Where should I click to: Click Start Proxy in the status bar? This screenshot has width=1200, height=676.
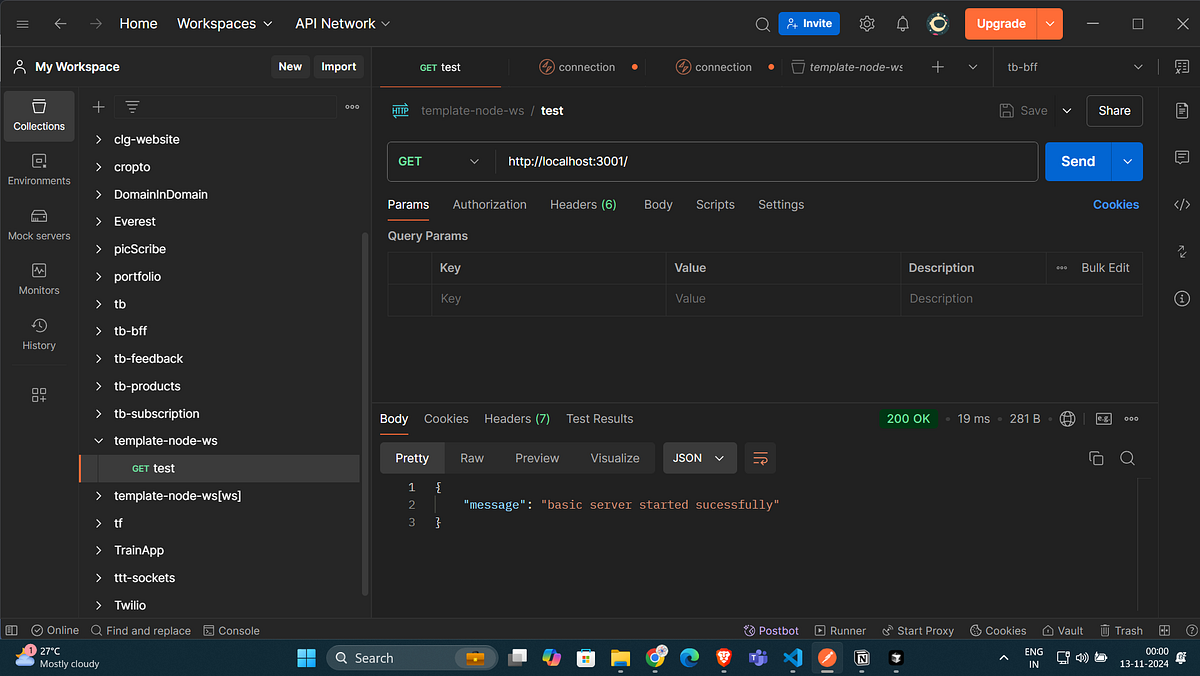917,630
